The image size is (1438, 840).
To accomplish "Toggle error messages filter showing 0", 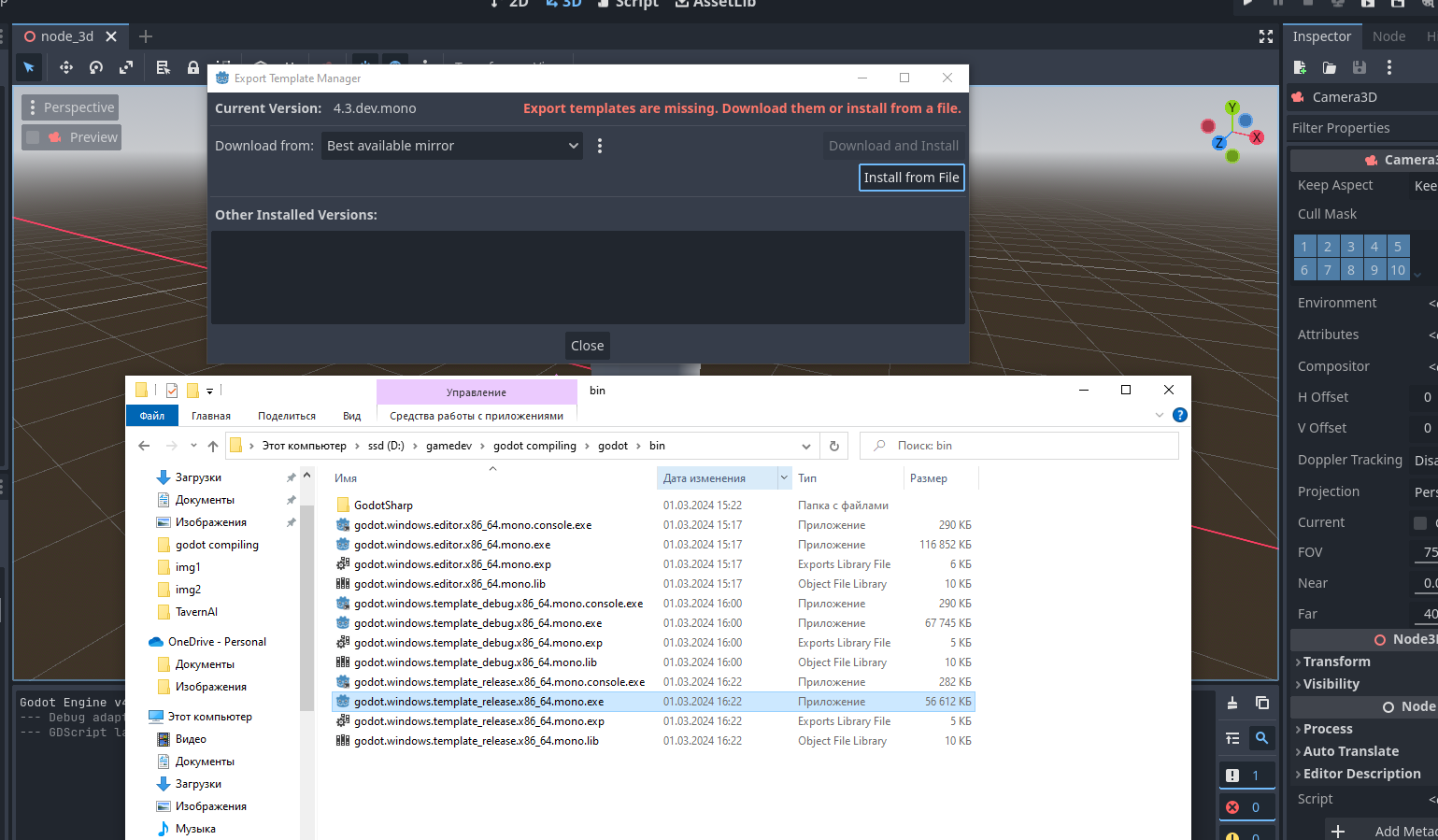I will pyautogui.click(x=1247, y=807).
